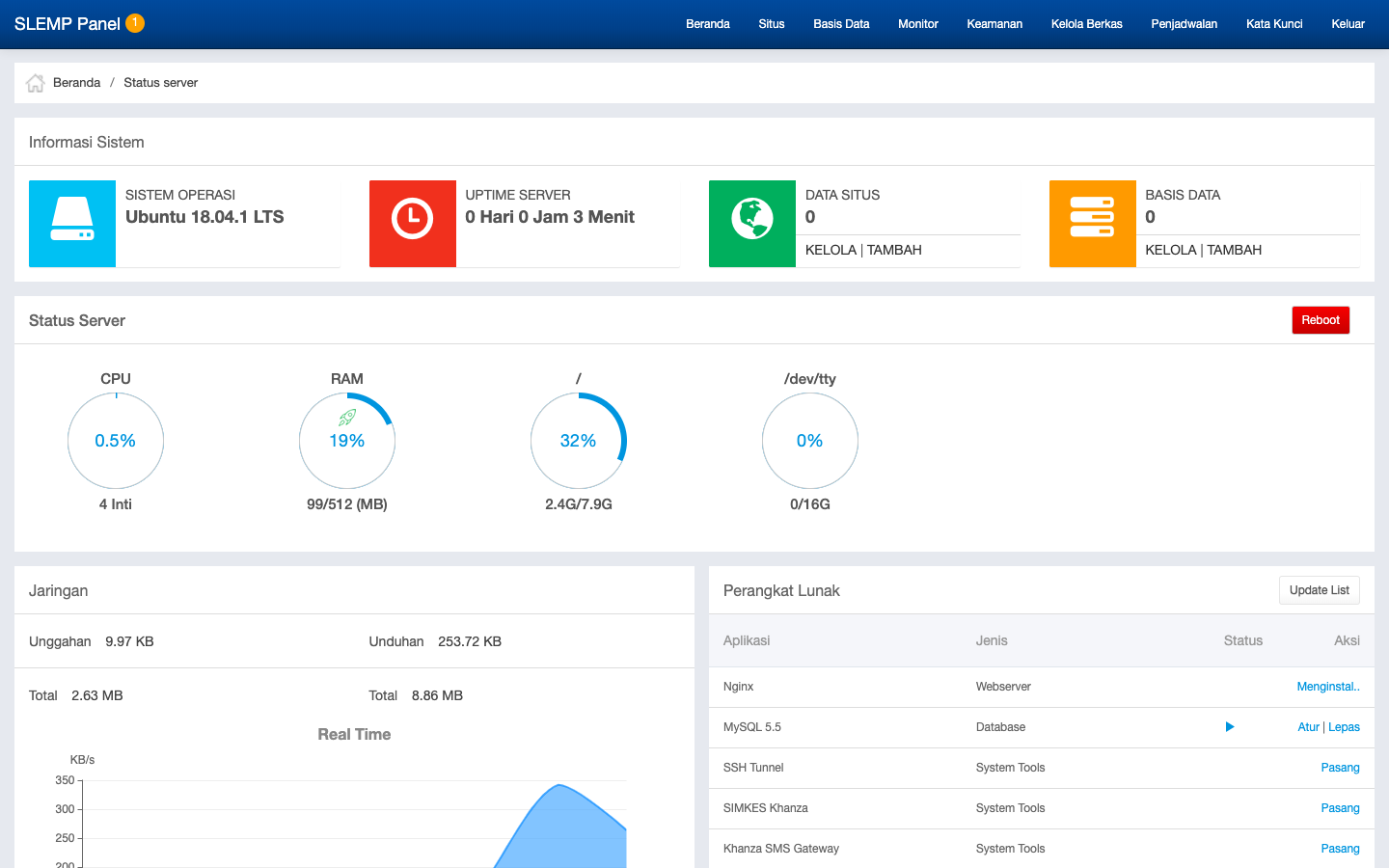This screenshot has height=868, width=1389.
Task: Click the SLEMP Panel logo text
Action: [68, 24]
